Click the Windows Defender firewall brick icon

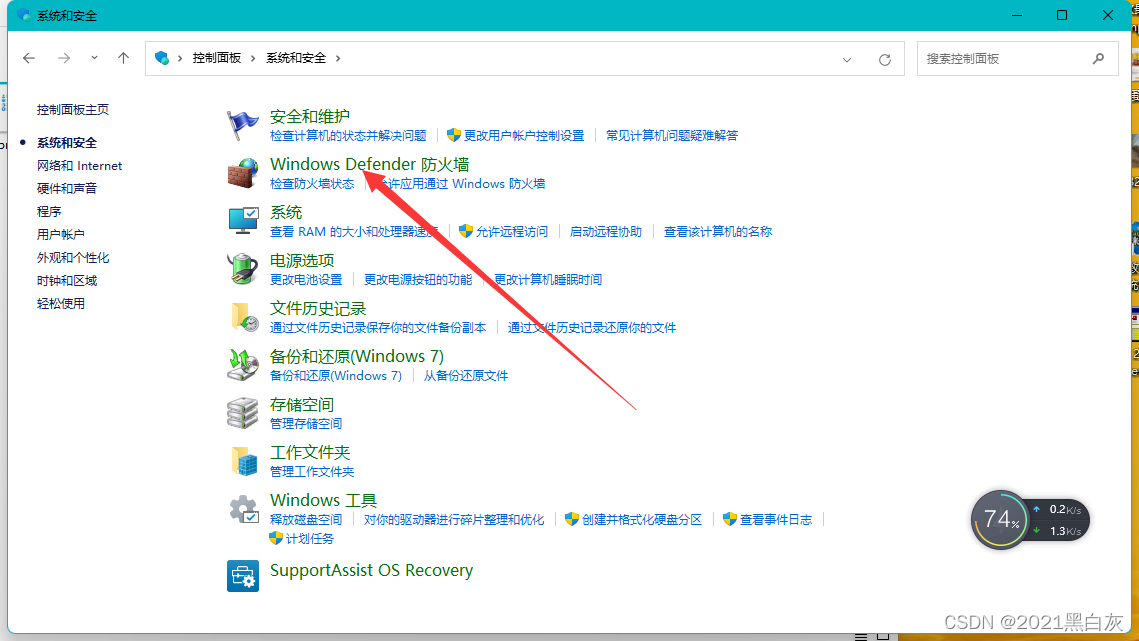pyautogui.click(x=242, y=173)
